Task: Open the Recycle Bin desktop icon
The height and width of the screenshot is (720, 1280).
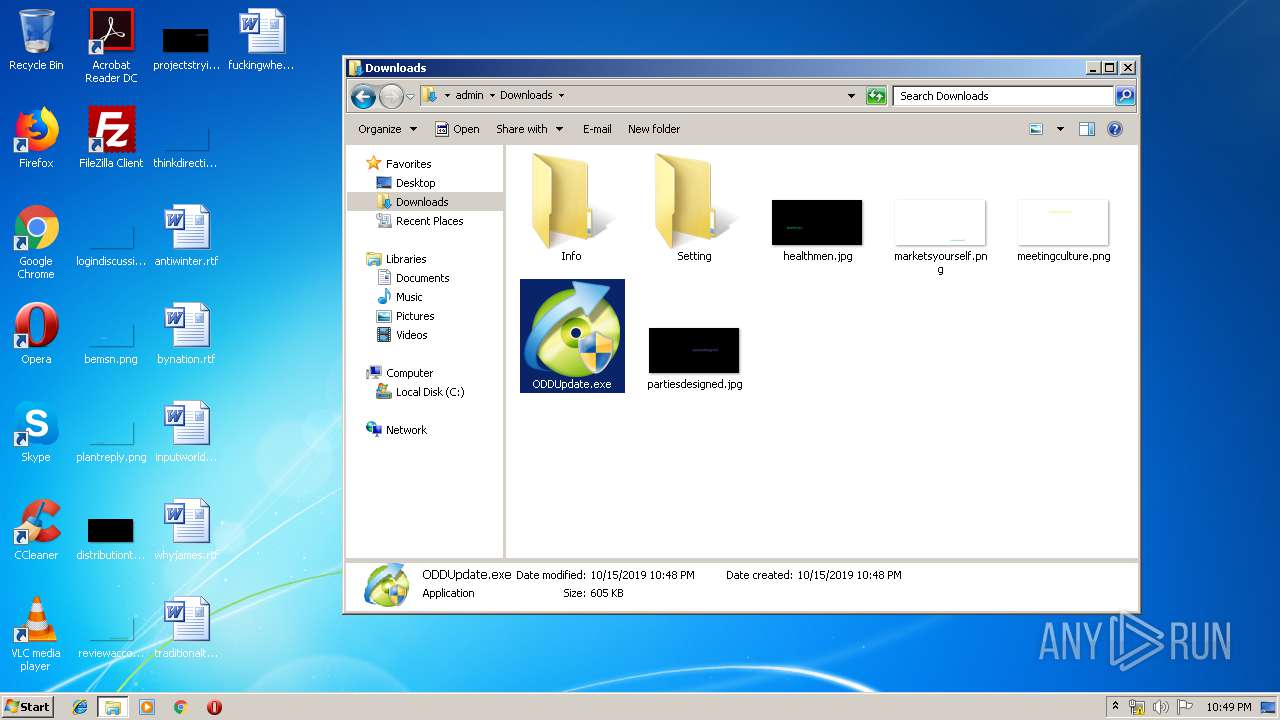Action: 36,40
